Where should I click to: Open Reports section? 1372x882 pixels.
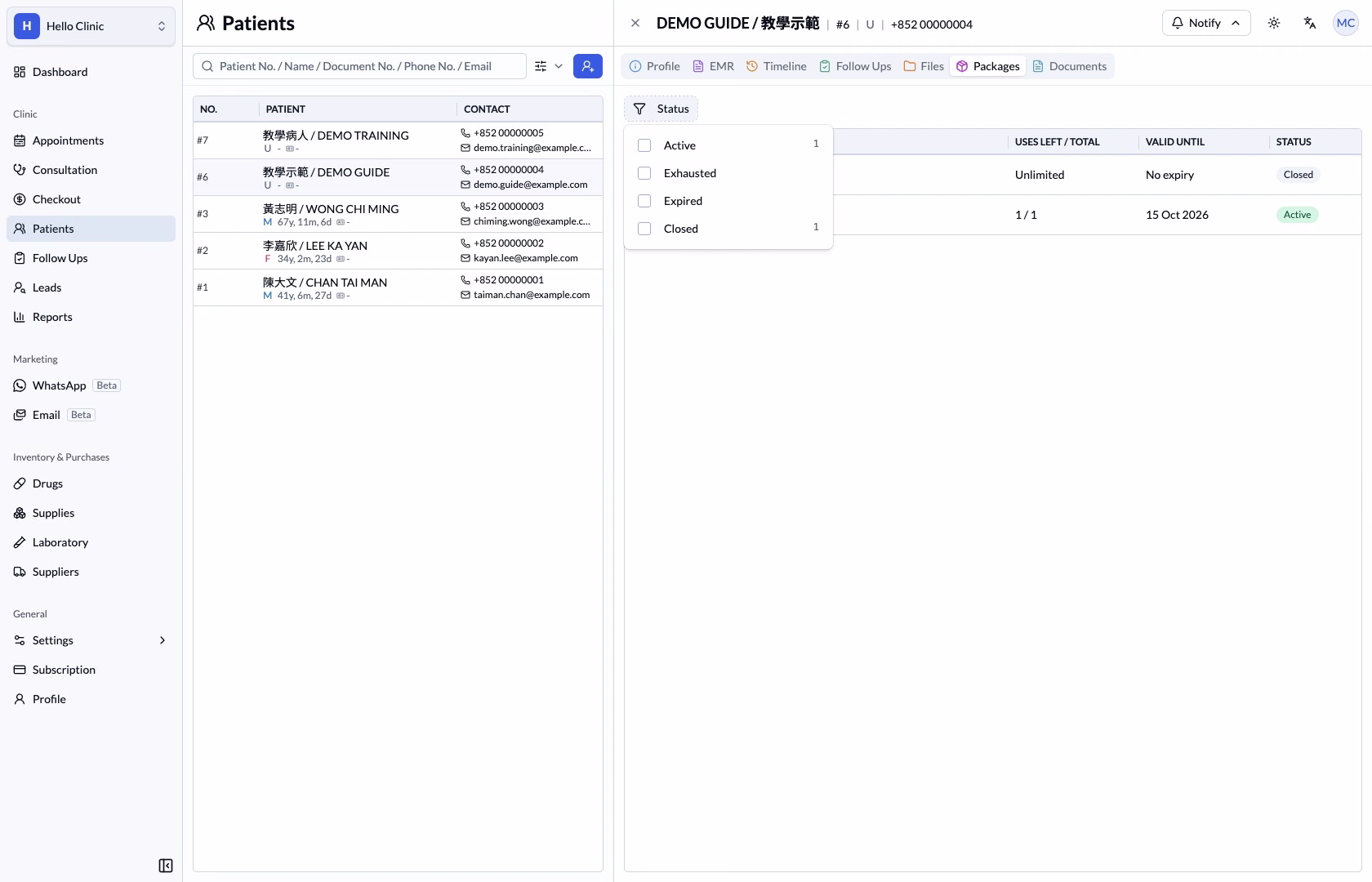91,317
